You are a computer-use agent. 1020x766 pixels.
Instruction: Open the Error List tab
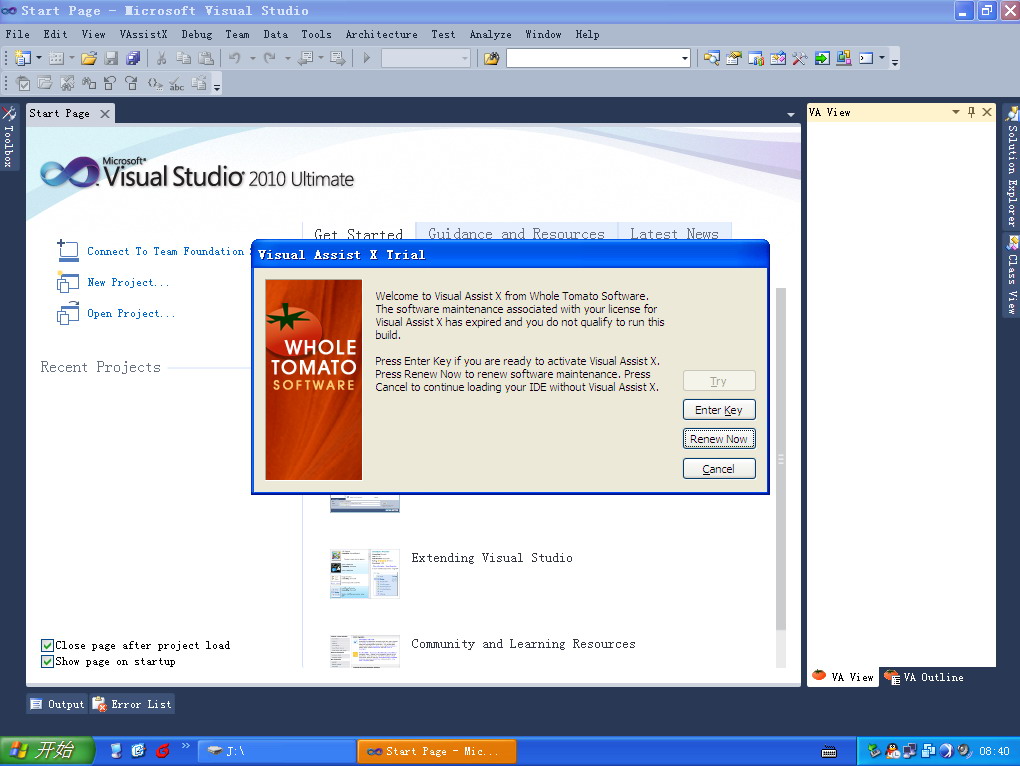pyautogui.click(x=132, y=704)
